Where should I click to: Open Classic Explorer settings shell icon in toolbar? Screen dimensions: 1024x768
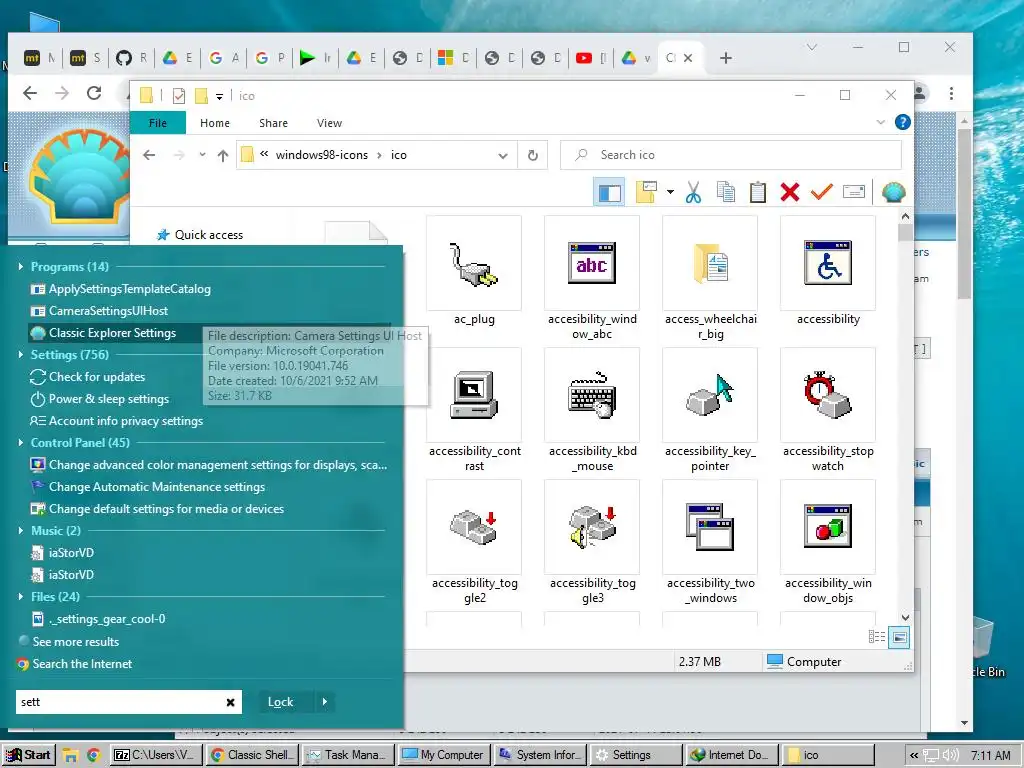[x=893, y=192]
